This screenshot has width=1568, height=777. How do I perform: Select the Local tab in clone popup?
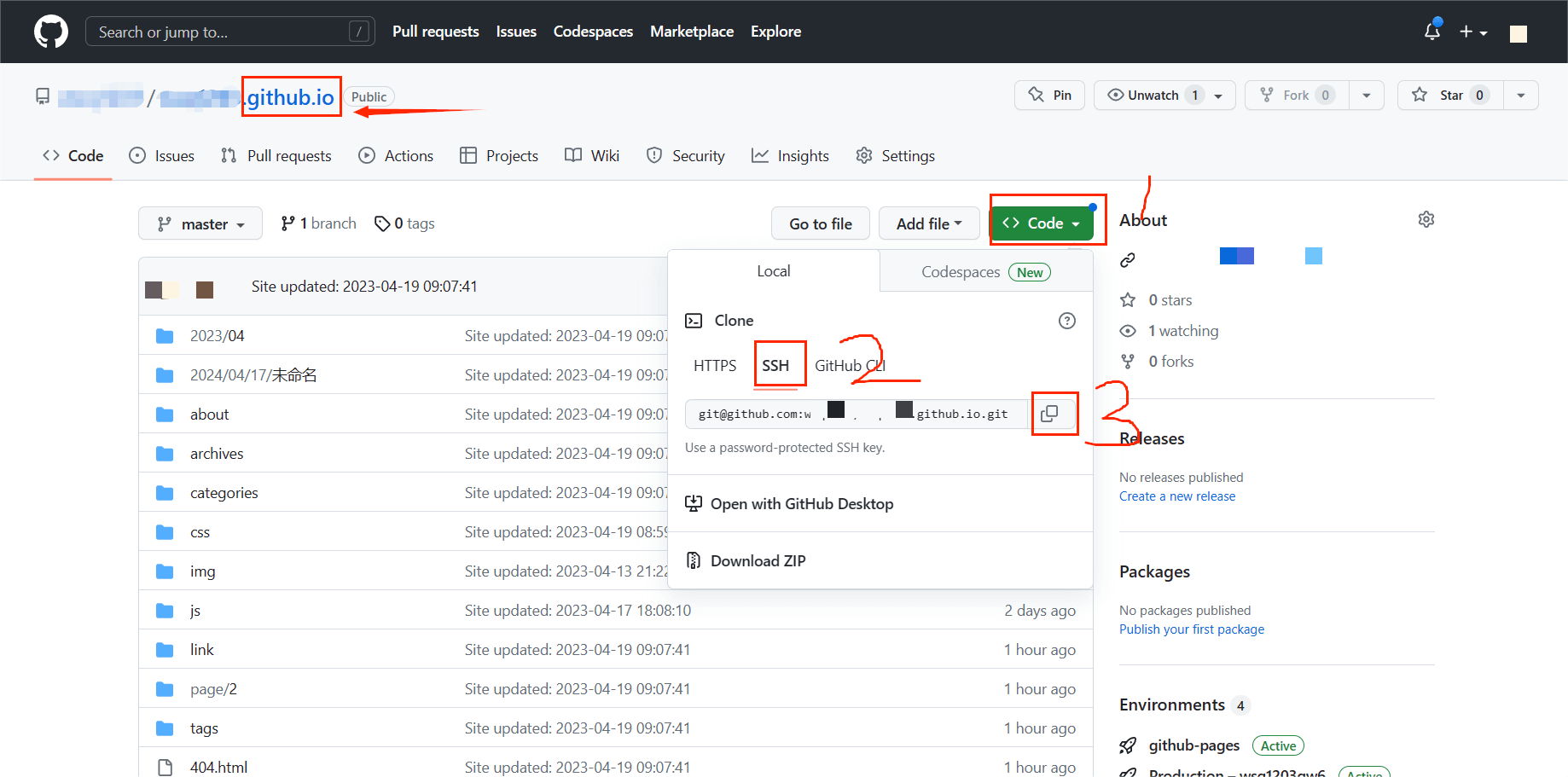[774, 271]
